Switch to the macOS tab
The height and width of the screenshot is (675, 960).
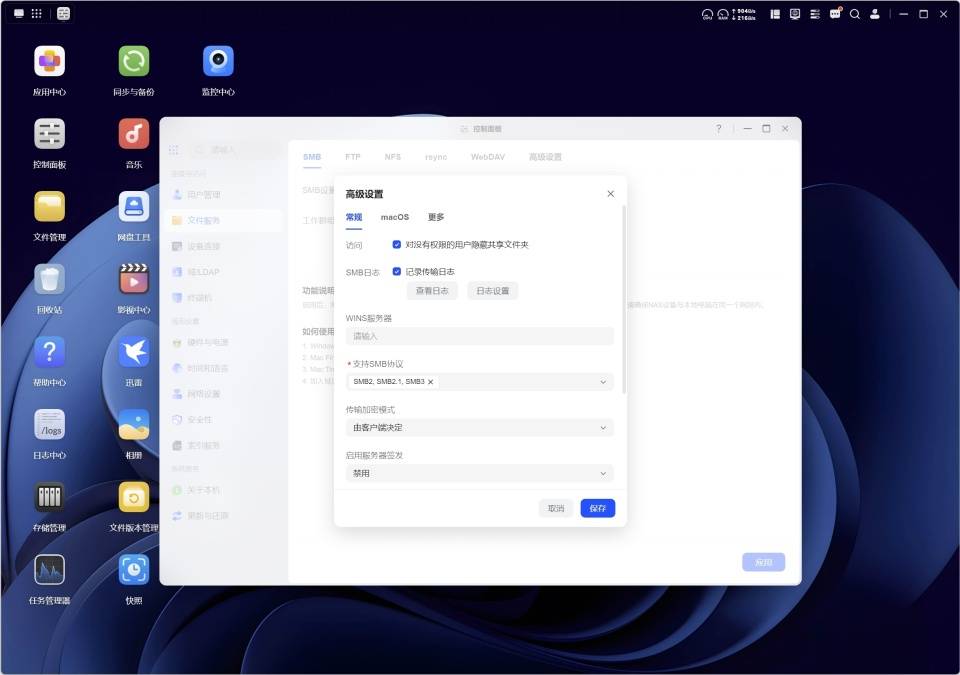395,217
